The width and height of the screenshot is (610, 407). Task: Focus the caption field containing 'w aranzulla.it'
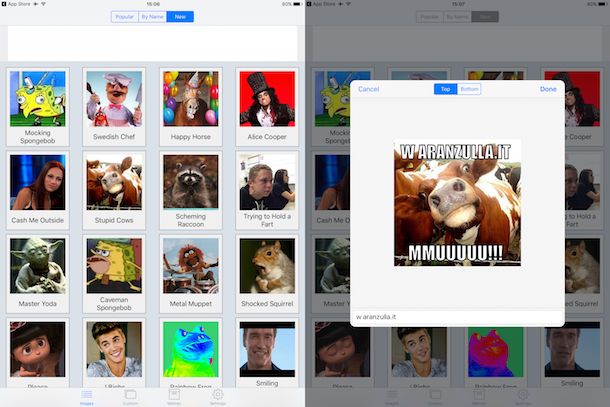point(457,317)
